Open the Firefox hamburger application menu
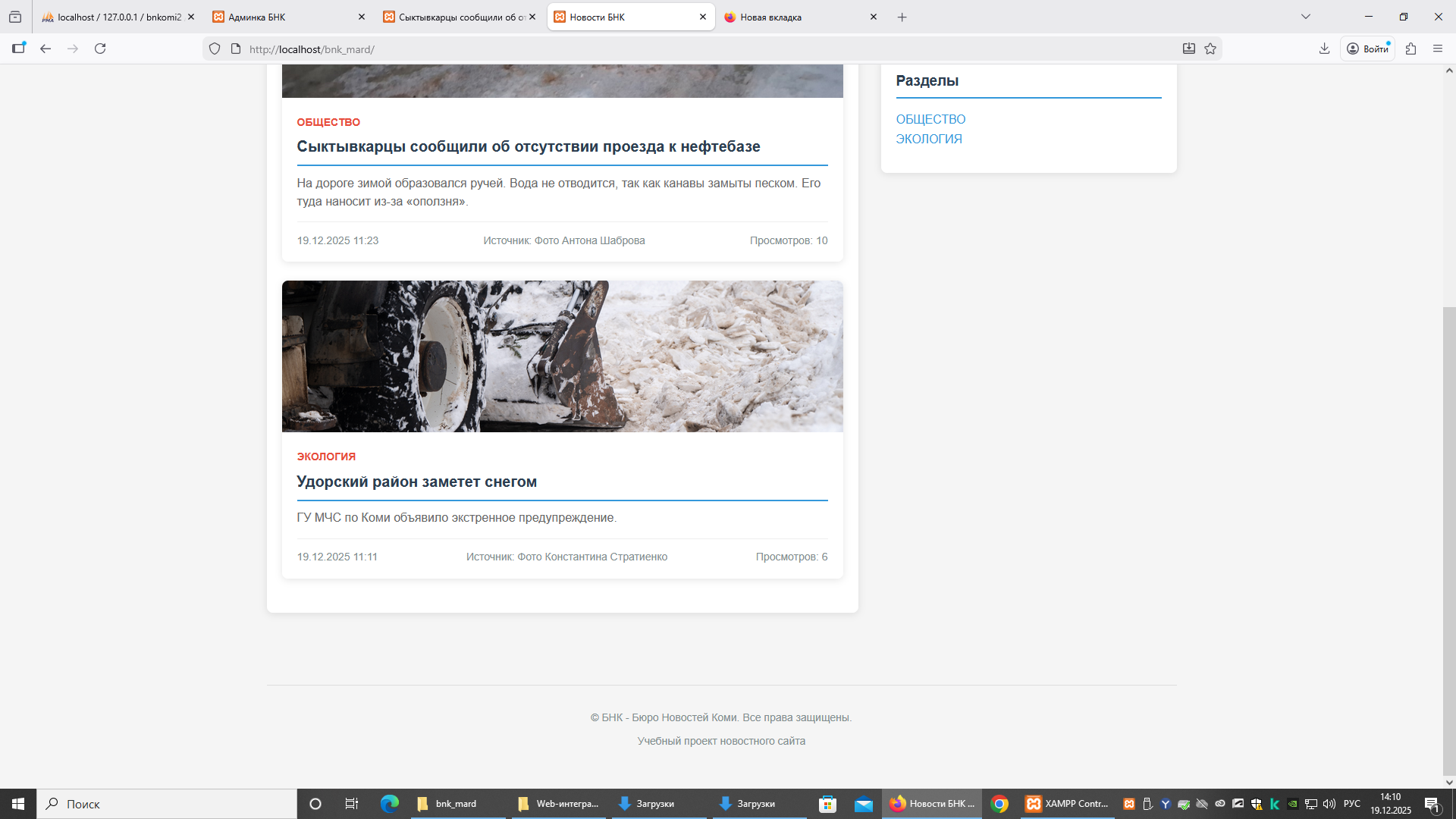 click(x=1438, y=49)
